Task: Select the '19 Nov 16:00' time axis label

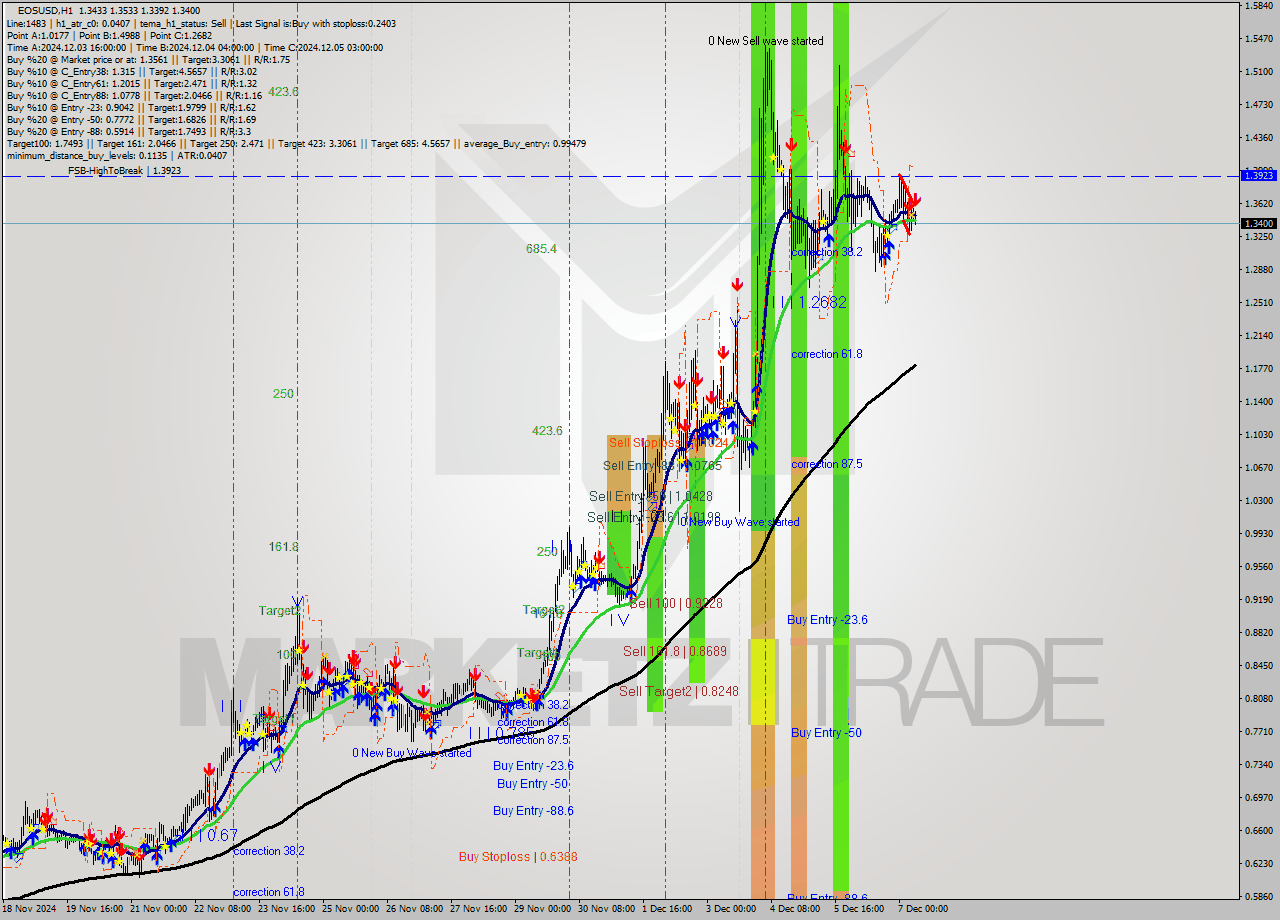Action: pyautogui.click(x=94, y=909)
